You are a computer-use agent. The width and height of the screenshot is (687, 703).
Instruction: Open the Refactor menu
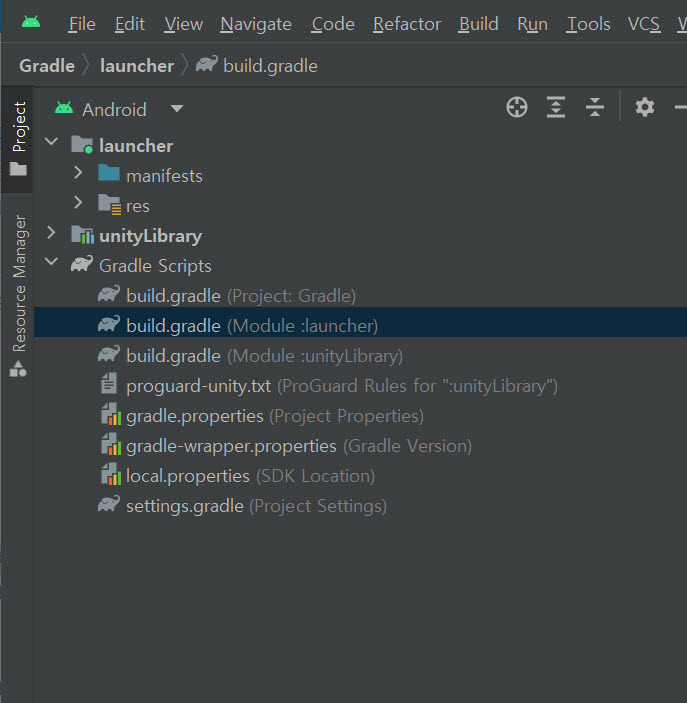point(407,24)
